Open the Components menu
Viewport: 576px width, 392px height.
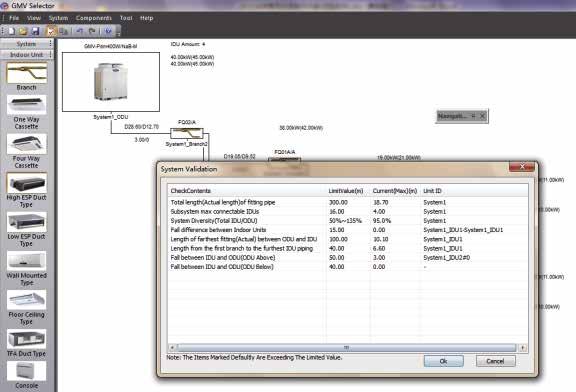coord(94,18)
